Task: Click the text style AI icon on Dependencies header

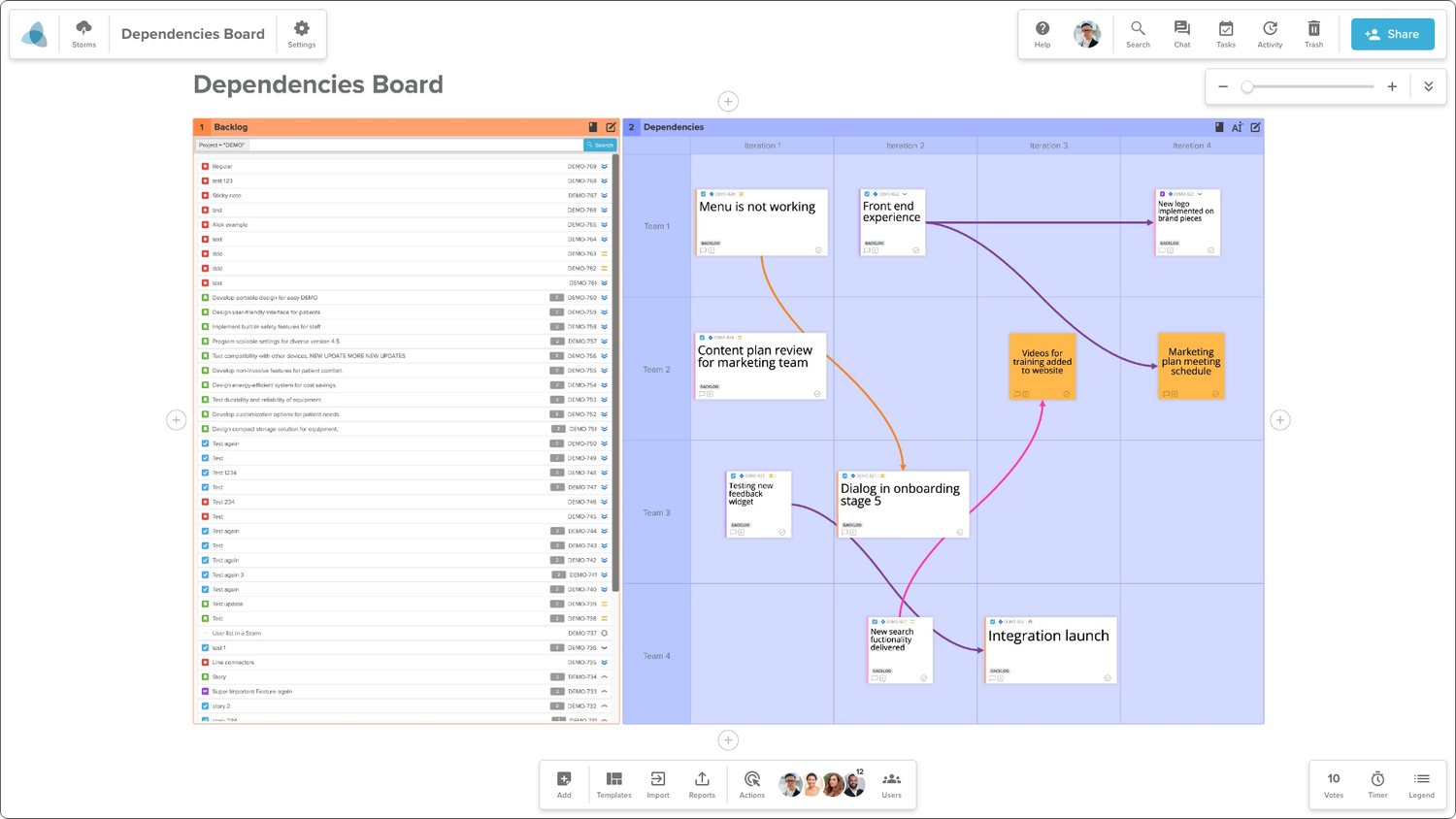Action: click(1237, 127)
